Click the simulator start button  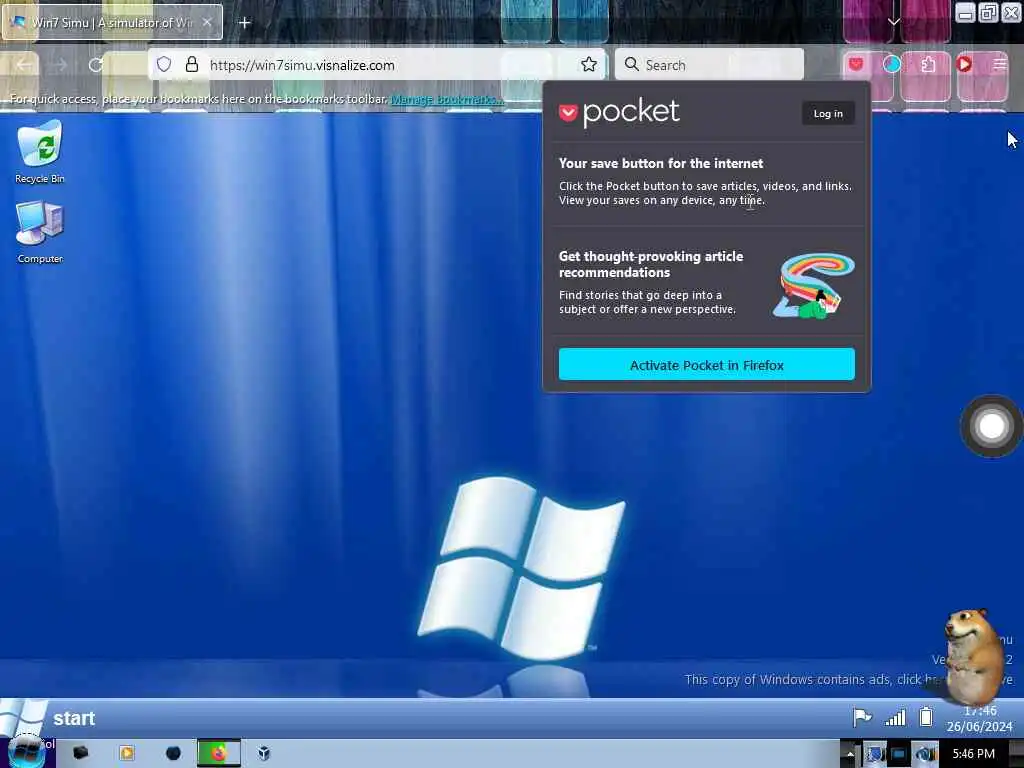pyautogui.click(x=49, y=718)
